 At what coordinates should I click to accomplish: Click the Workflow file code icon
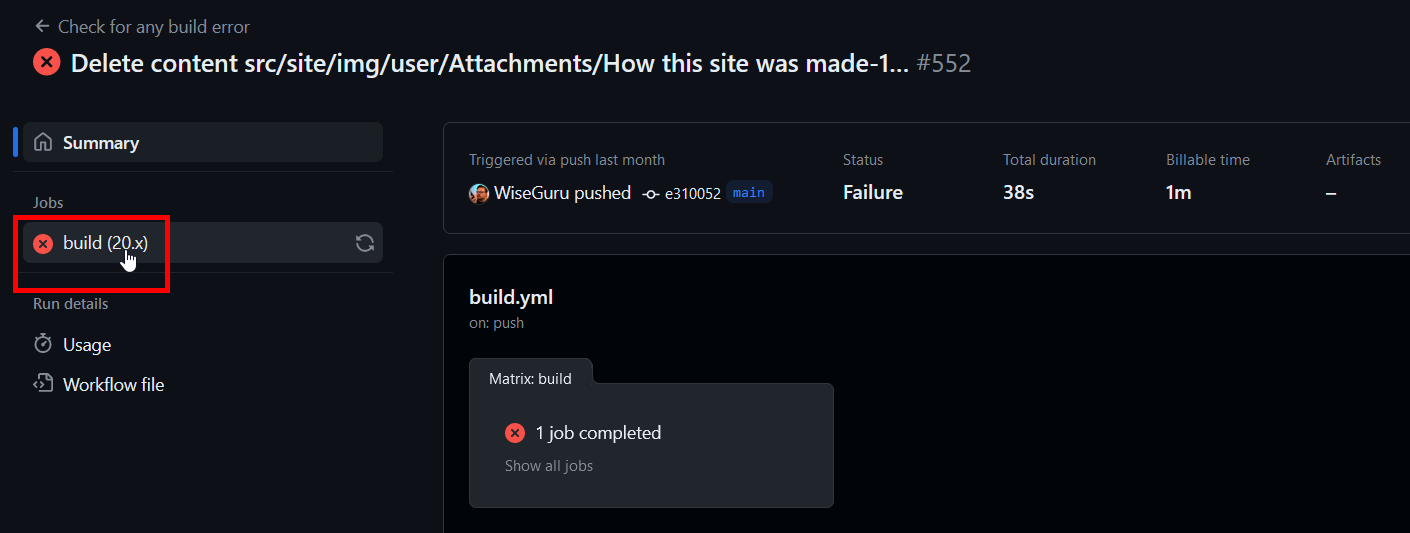[43, 384]
